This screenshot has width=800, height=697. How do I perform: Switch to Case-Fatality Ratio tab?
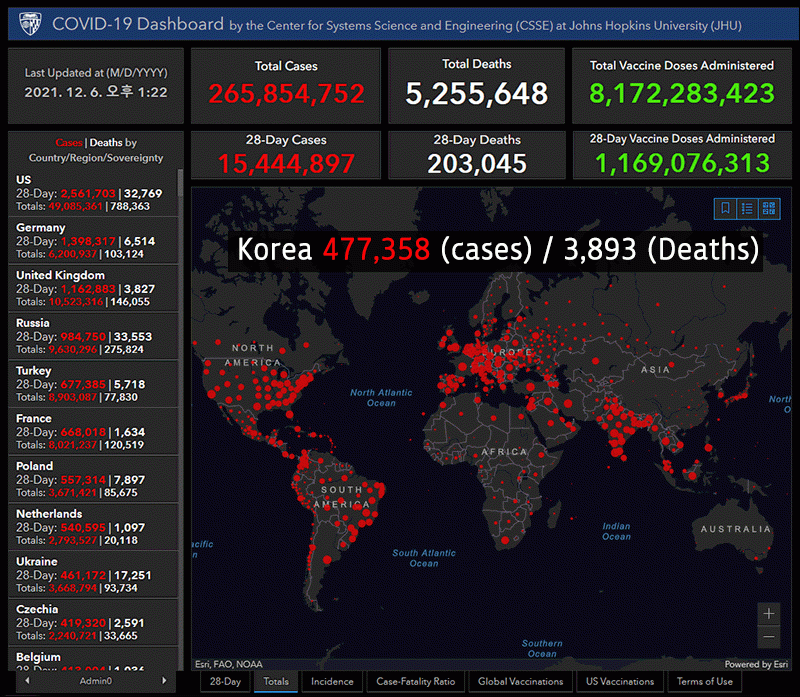pyautogui.click(x=415, y=682)
